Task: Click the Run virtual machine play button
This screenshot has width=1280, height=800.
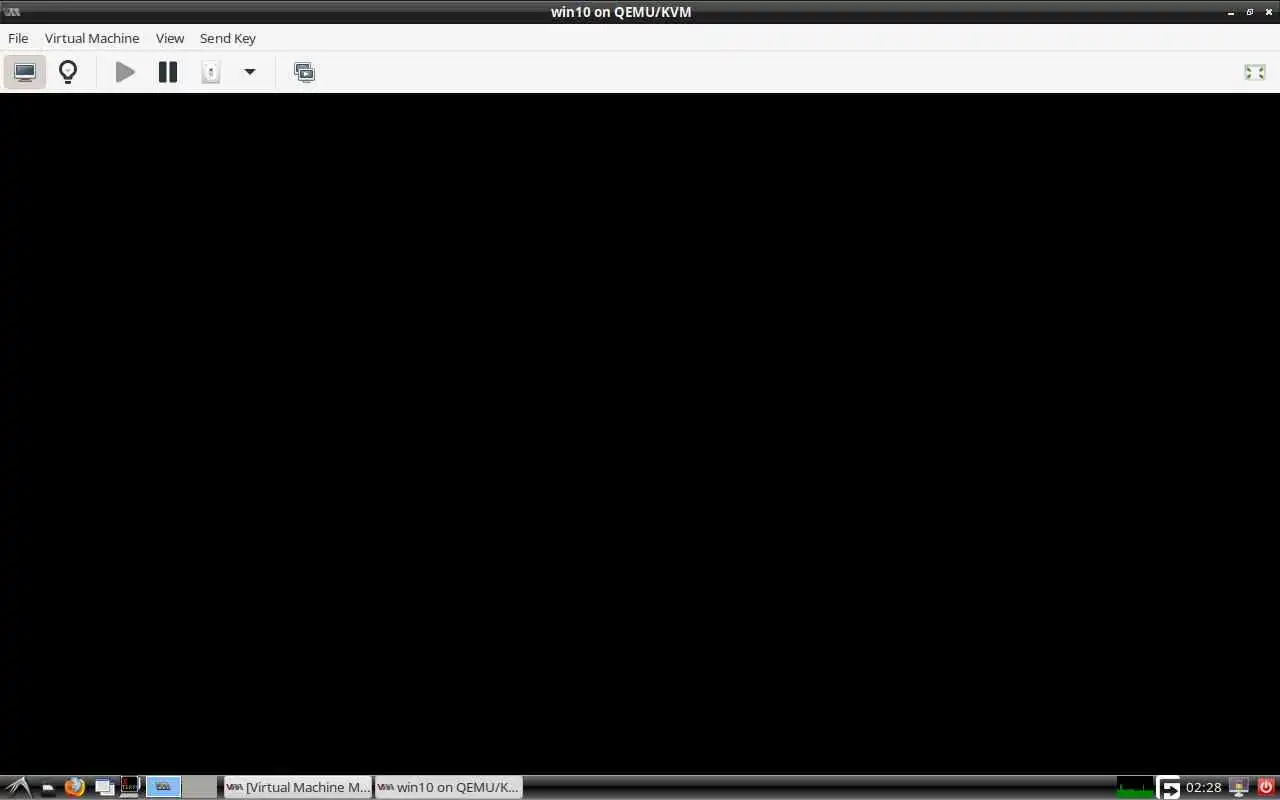Action: (125, 72)
